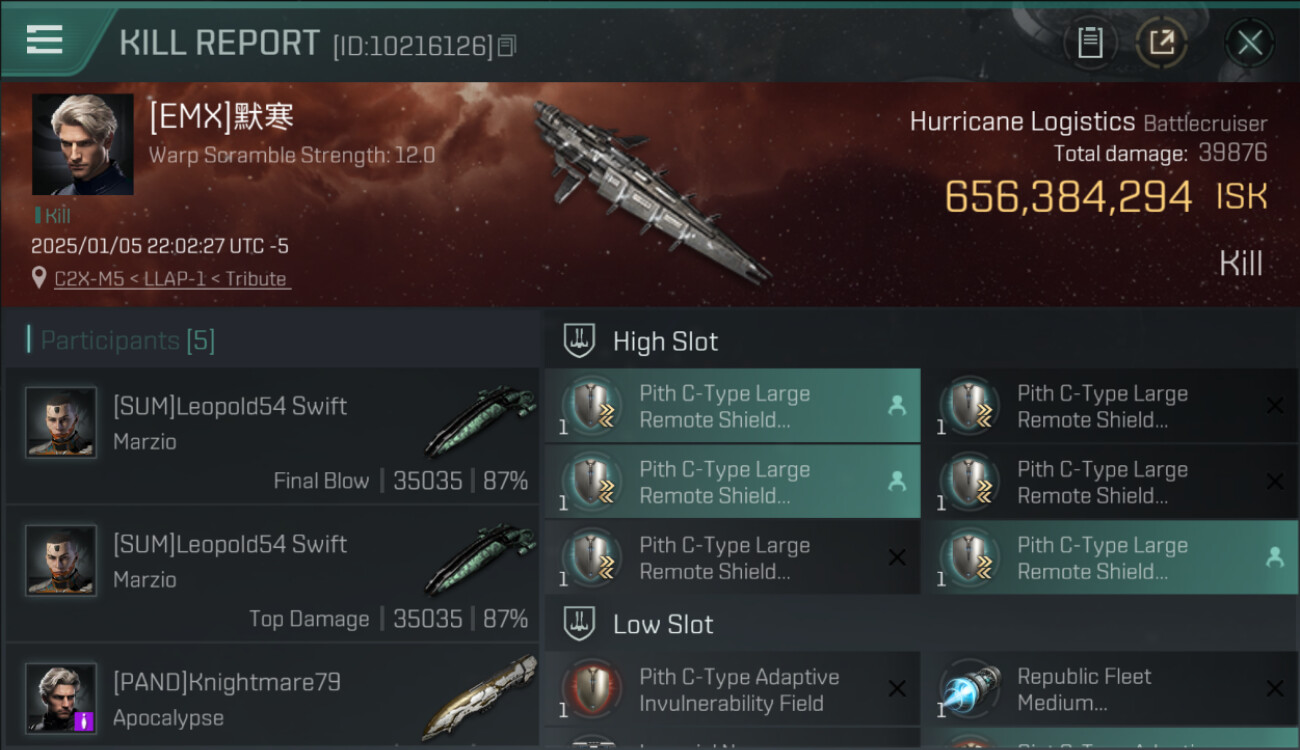Screen dimensions: 1300x750
Task: View the victim pilot portrait
Action: point(83,145)
